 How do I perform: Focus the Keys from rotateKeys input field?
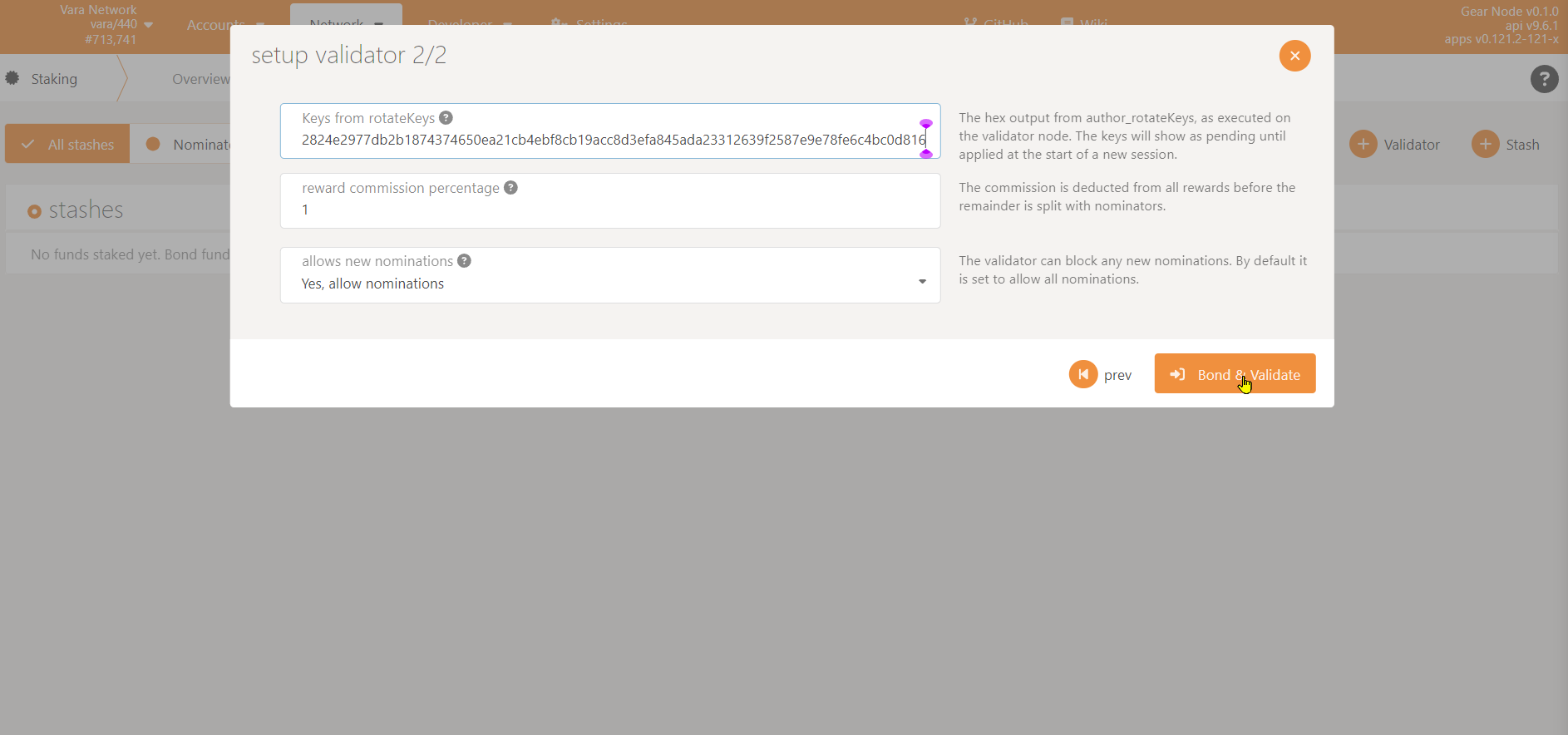point(610,131)
